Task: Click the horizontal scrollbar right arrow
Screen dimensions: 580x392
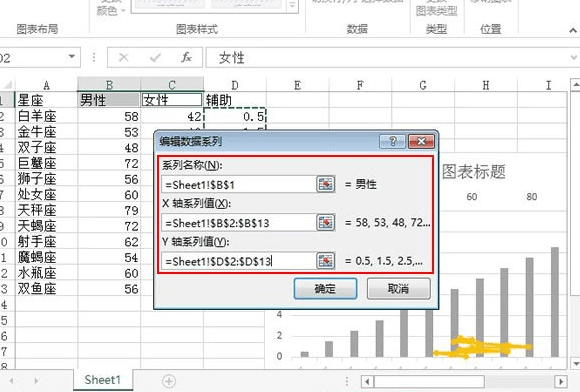Action: point(561,381)
